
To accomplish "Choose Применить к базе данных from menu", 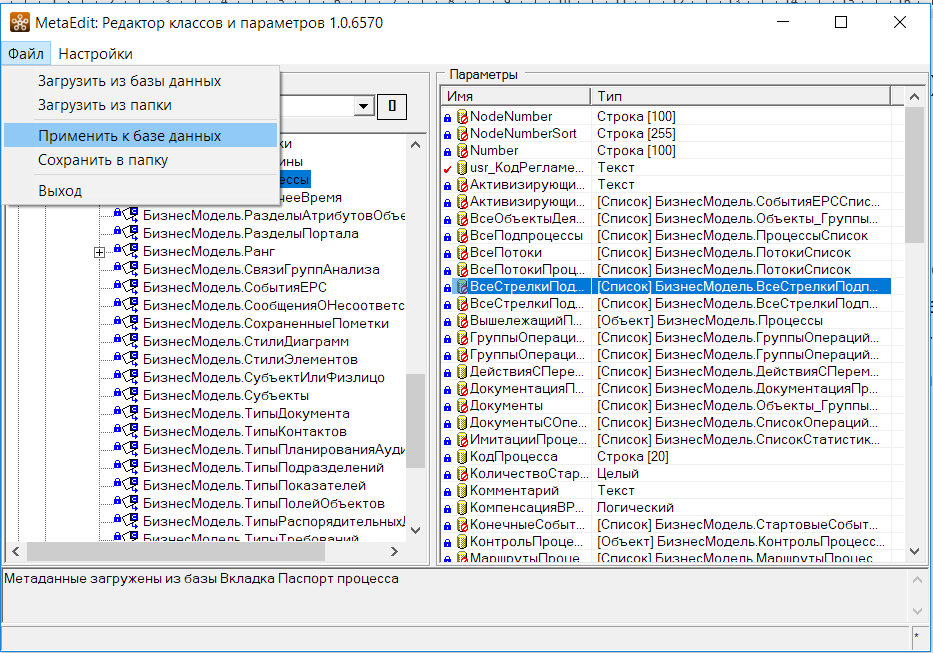I will [129, 136].
